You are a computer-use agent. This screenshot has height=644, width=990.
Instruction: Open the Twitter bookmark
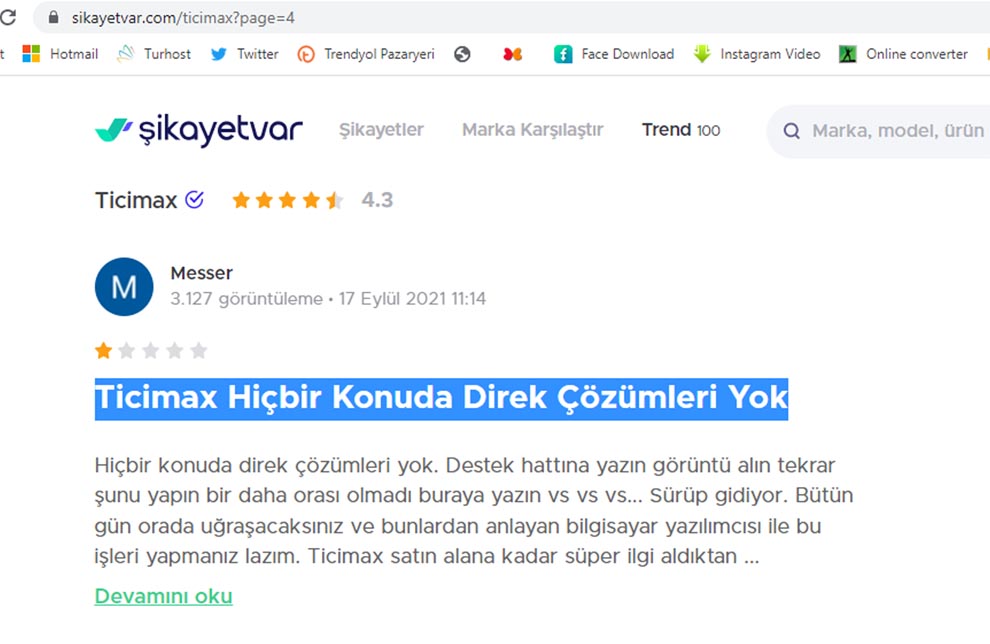point(244,54)
